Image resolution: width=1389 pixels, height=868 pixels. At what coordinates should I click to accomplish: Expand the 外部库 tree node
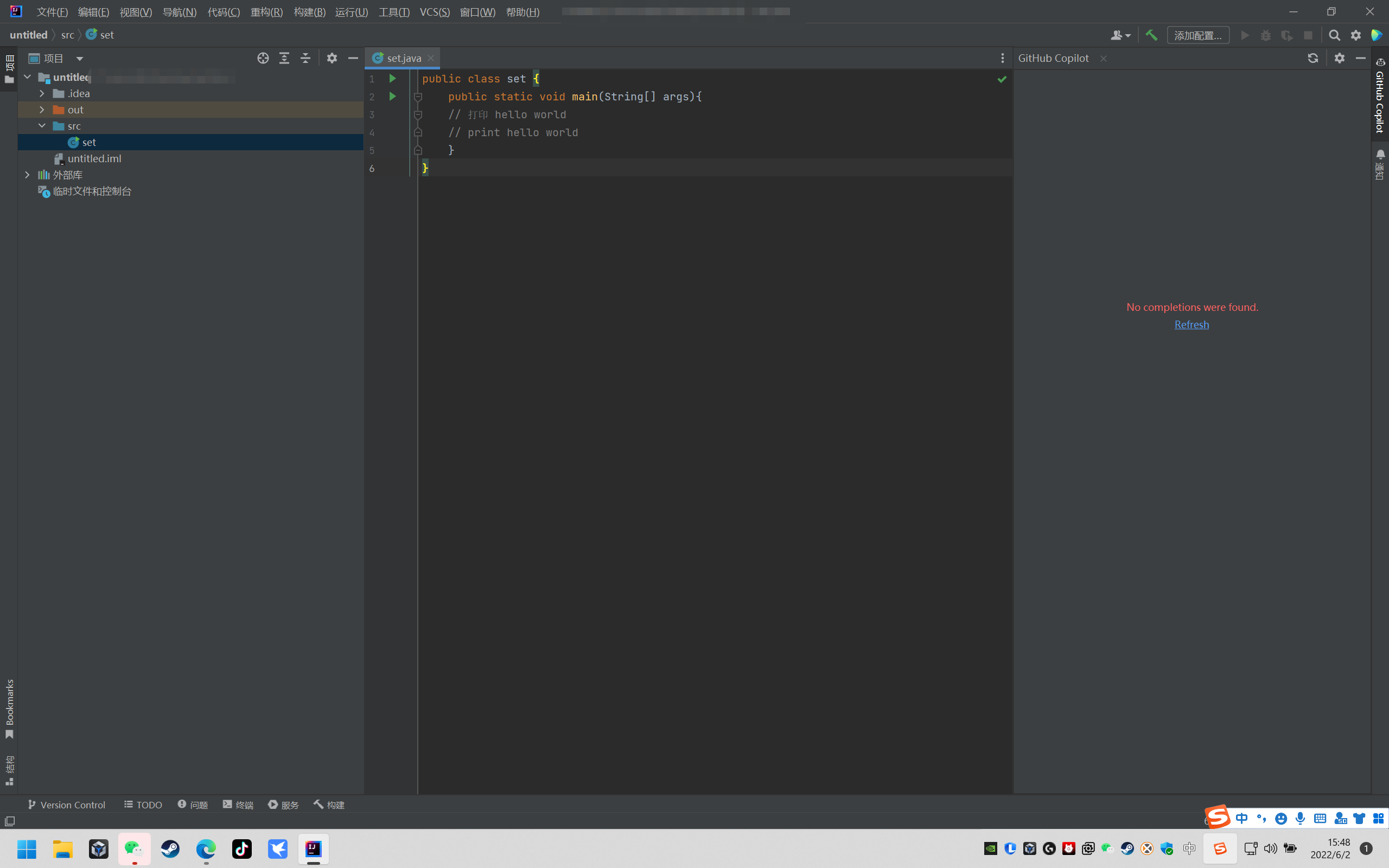pyautogui.click(x=27, y=175)
